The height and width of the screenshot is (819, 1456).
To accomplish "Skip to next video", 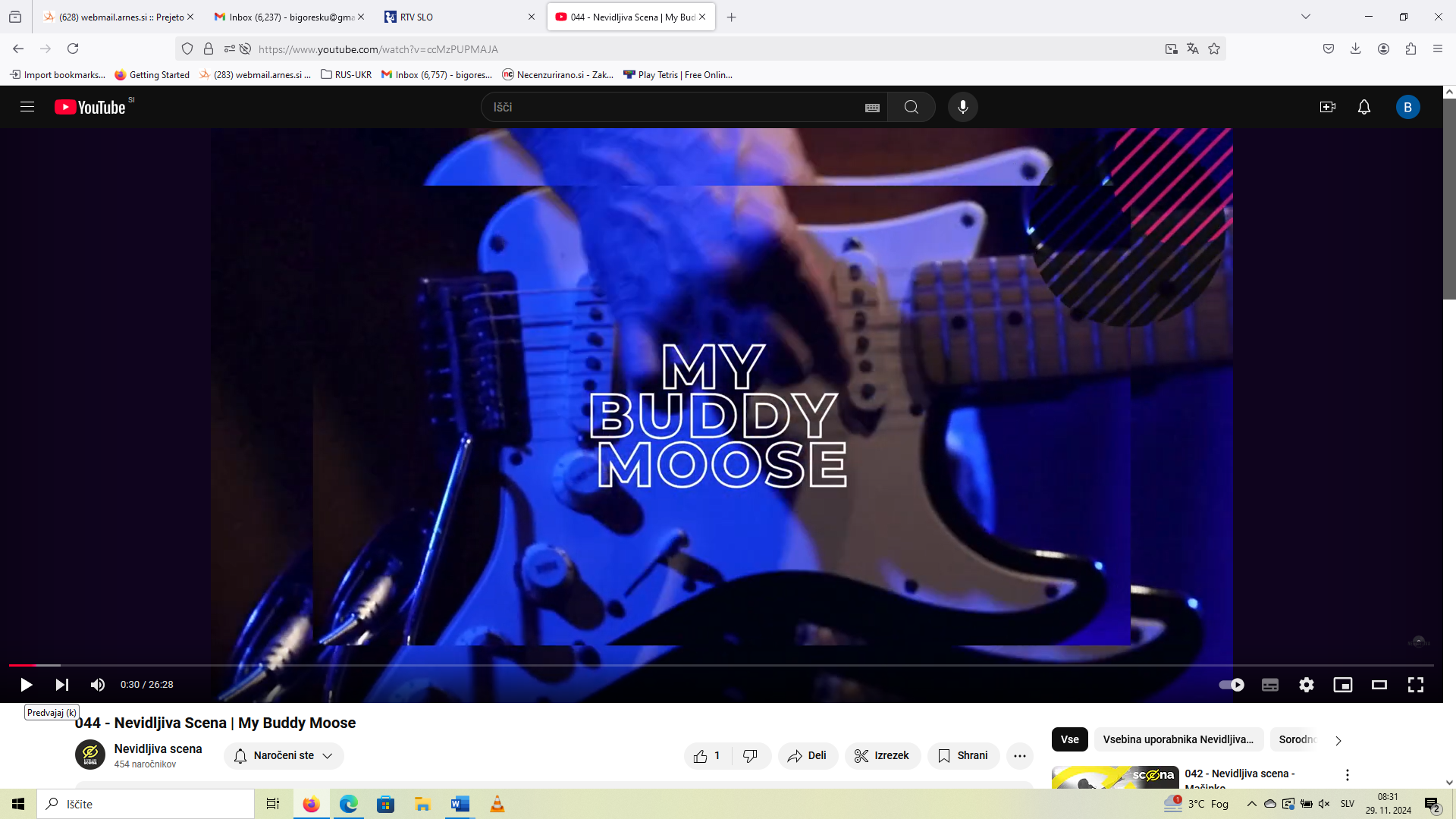I will click(62, 685).
